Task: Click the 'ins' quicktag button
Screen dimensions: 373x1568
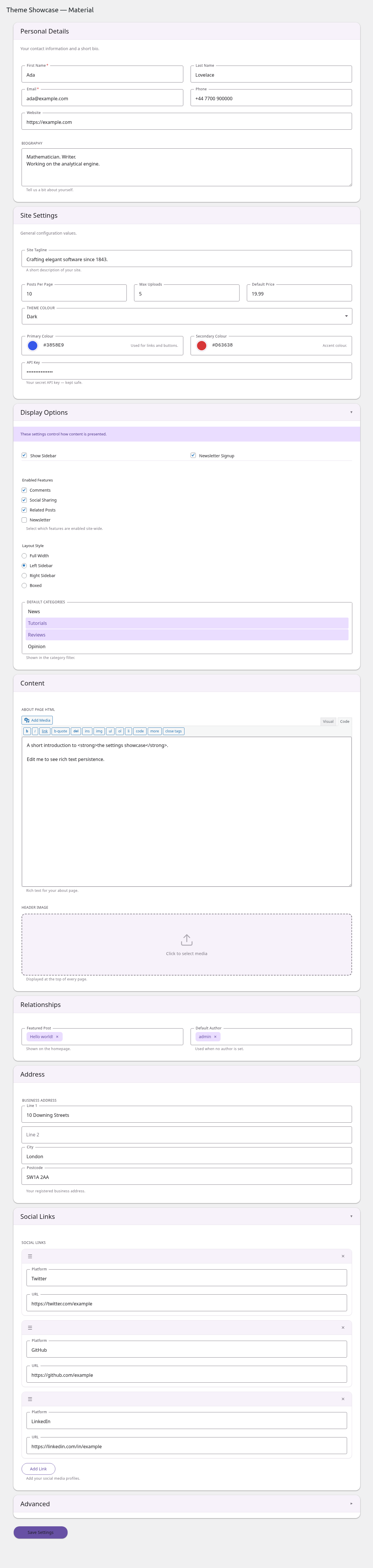Action: pyautogui.click(x=87, y=731)
